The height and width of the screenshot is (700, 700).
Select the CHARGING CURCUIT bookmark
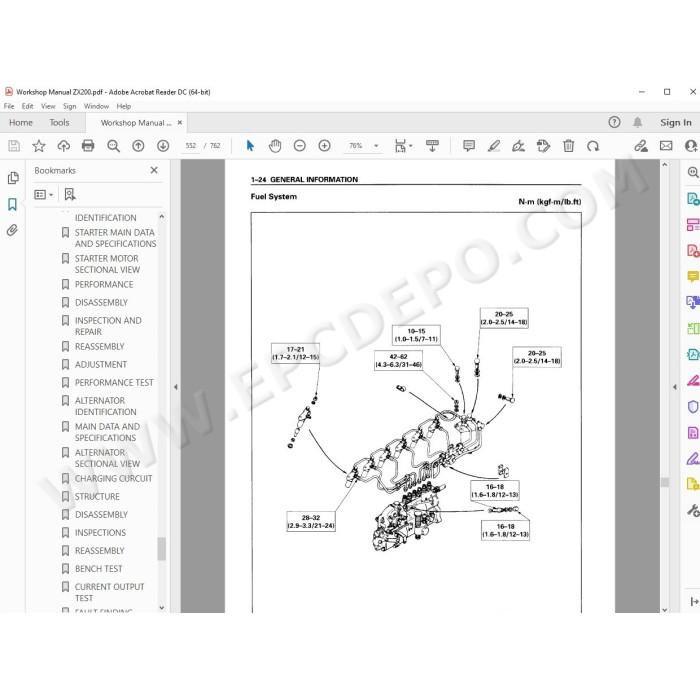coord(113,479)
